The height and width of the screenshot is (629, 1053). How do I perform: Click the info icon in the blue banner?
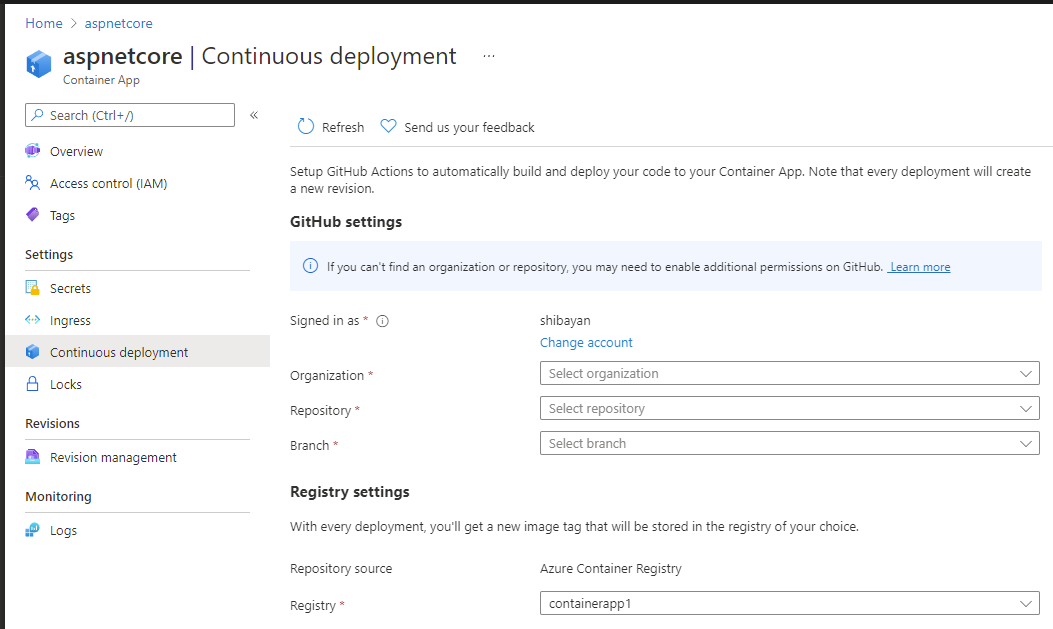(310, 266)
